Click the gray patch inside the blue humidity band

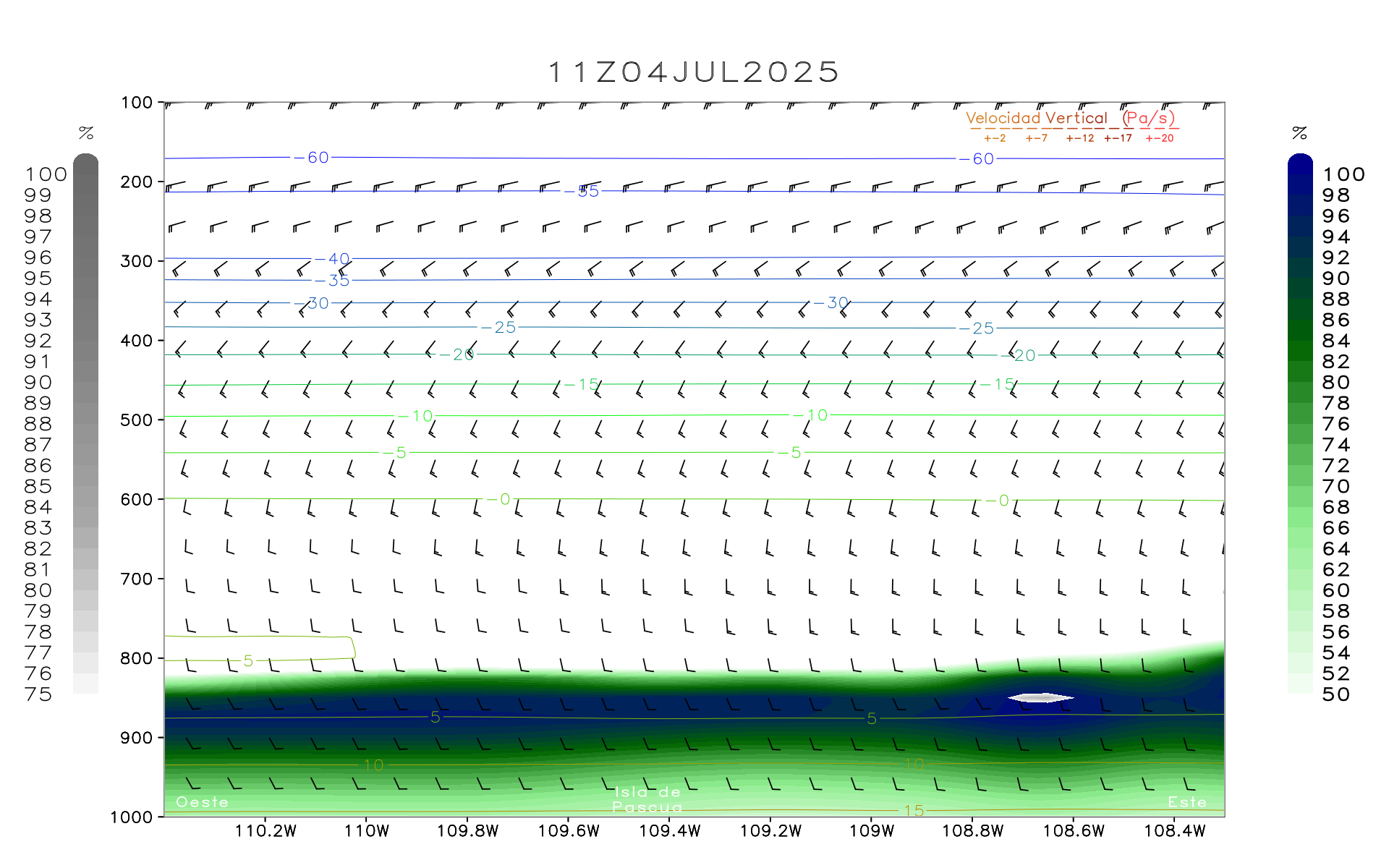click(x=1041, y=698)
